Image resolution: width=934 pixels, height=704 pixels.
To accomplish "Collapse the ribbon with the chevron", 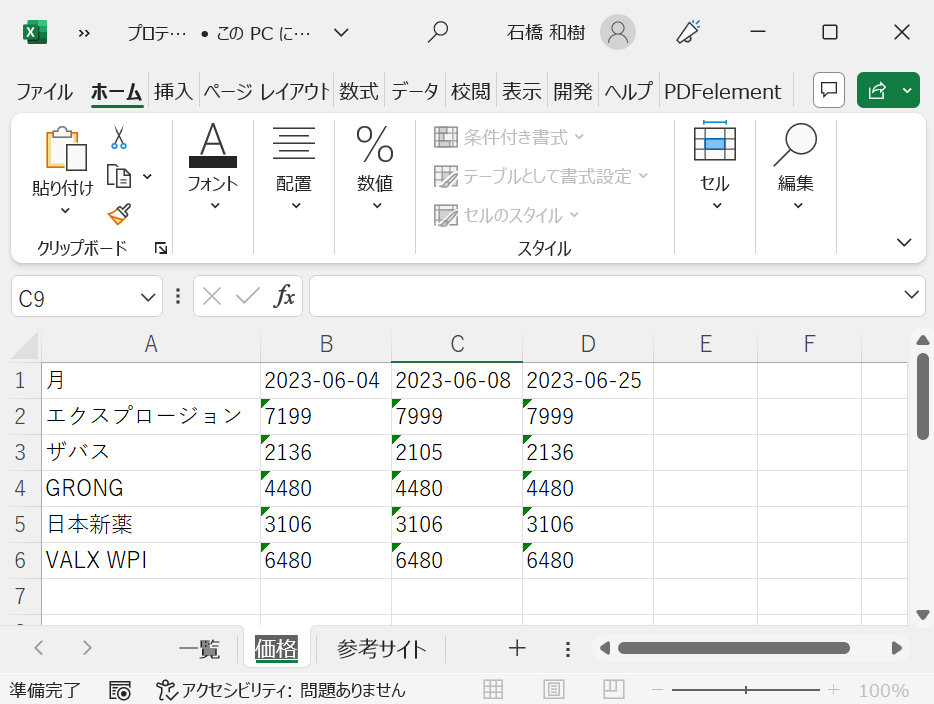I will point(904,242).
